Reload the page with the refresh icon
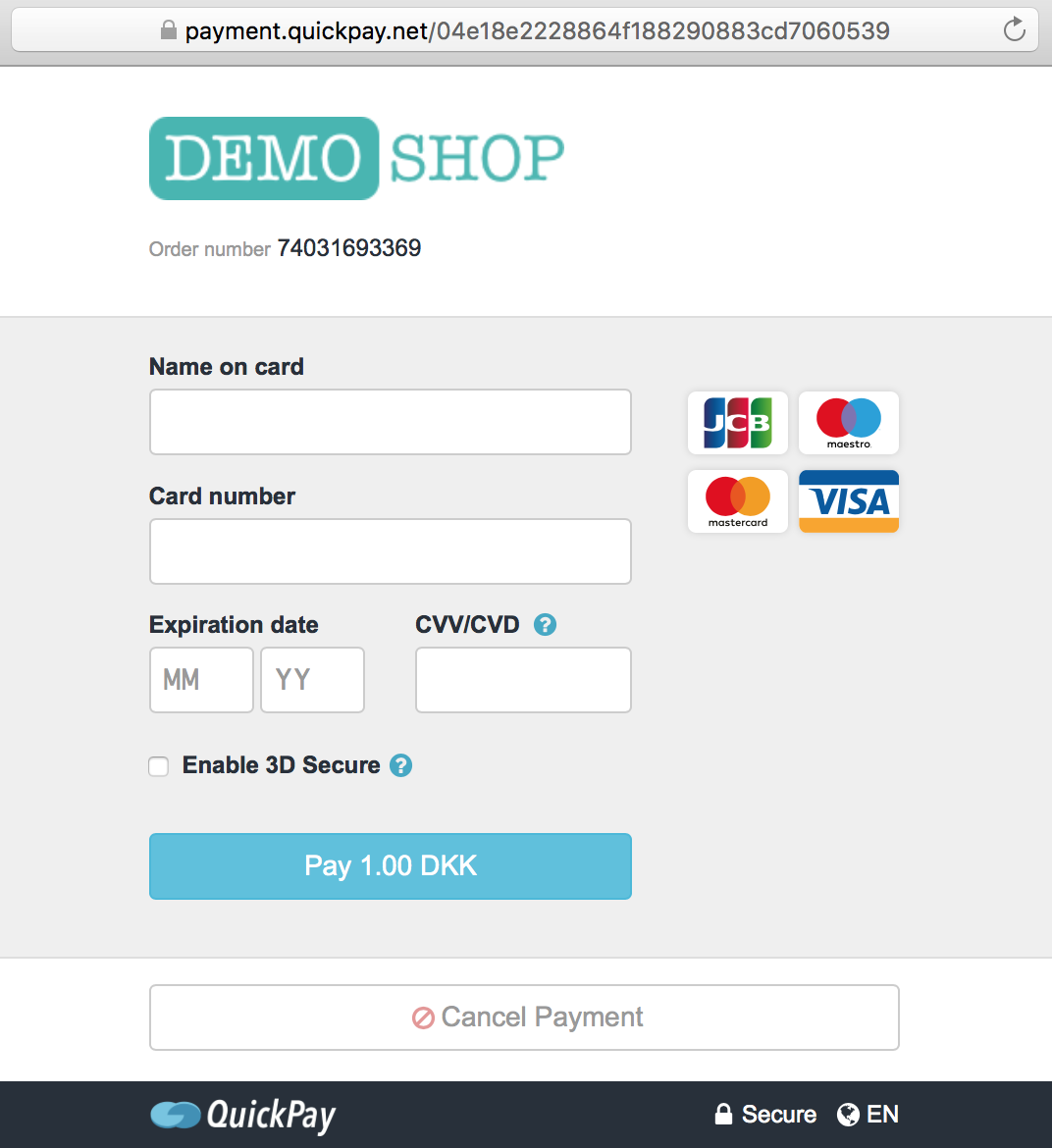Screen dimensions: 1052x1148 point(1014,30)
